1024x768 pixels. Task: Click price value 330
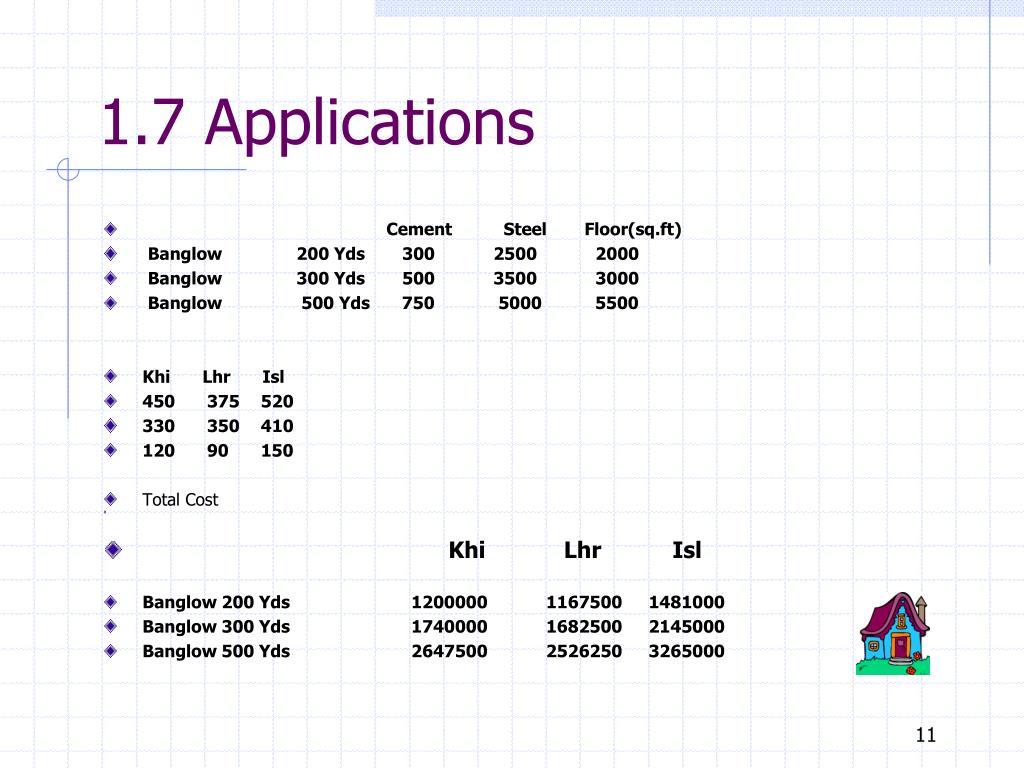tap(159, 426)
